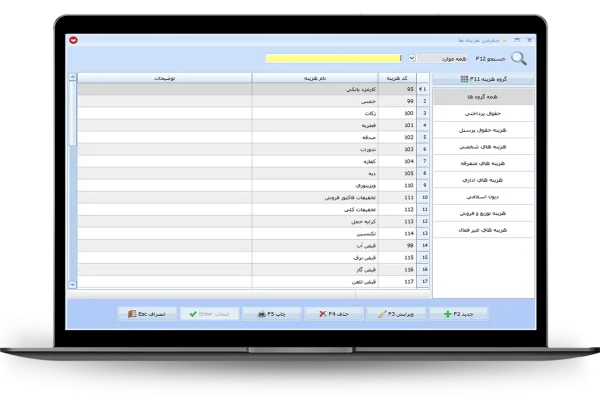The width and height of the screenshot is (600, 400).
Task: Click the Expense Group F11 grid button
Action: (483, 78)
